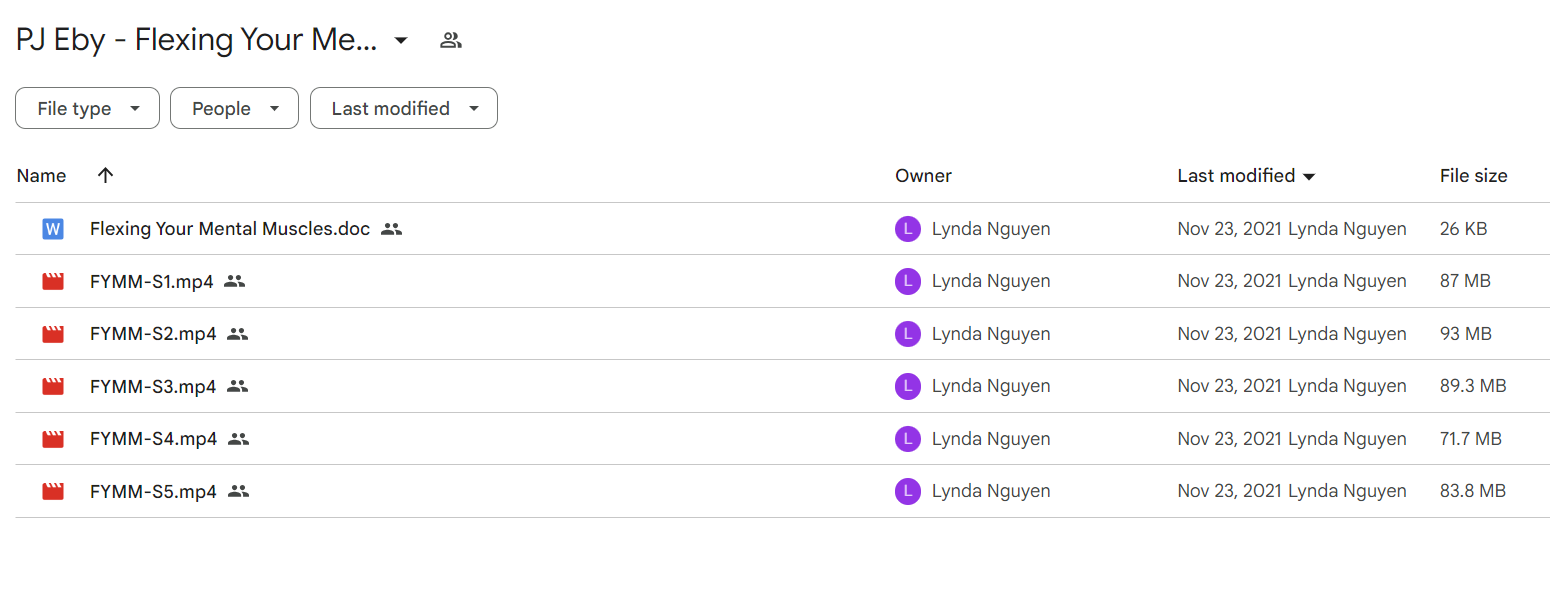Image resolution: width=1550 pixels, height=592 pixels.
Task: Open the Last modified filter dropdown
Action: tap(403, 108)
